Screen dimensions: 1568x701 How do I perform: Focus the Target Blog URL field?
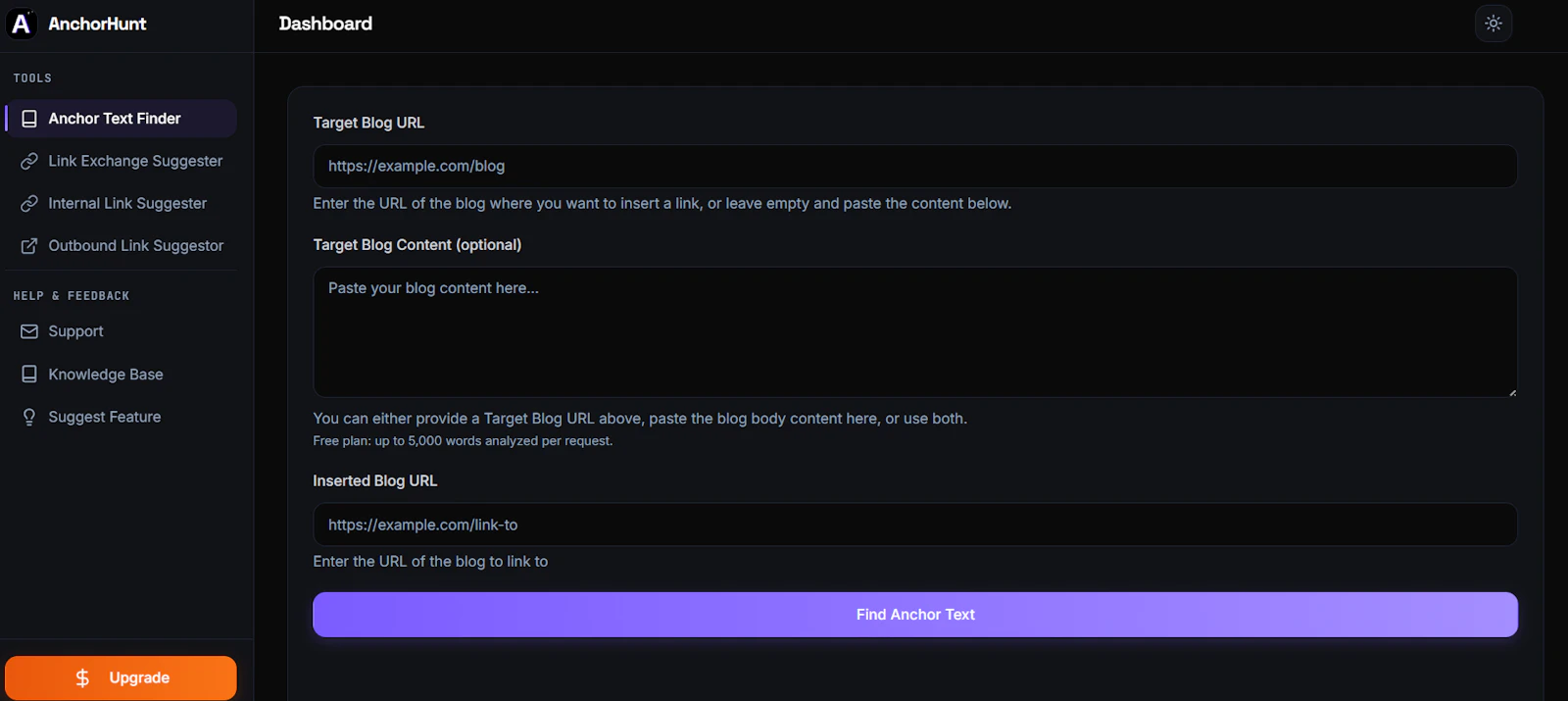[x=915, y=167]
